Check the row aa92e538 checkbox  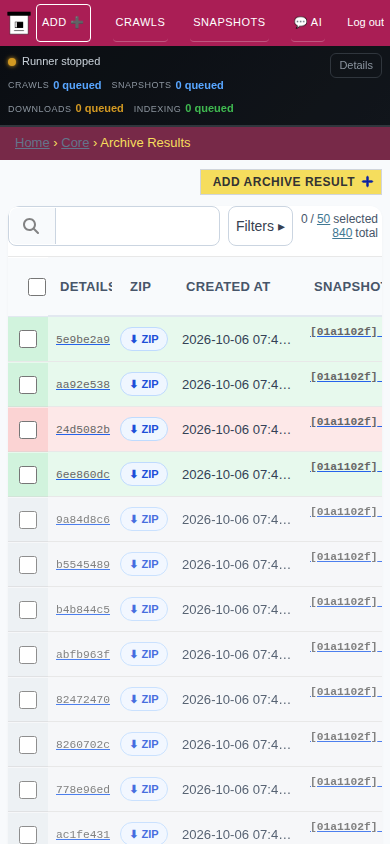coord(28,385)
